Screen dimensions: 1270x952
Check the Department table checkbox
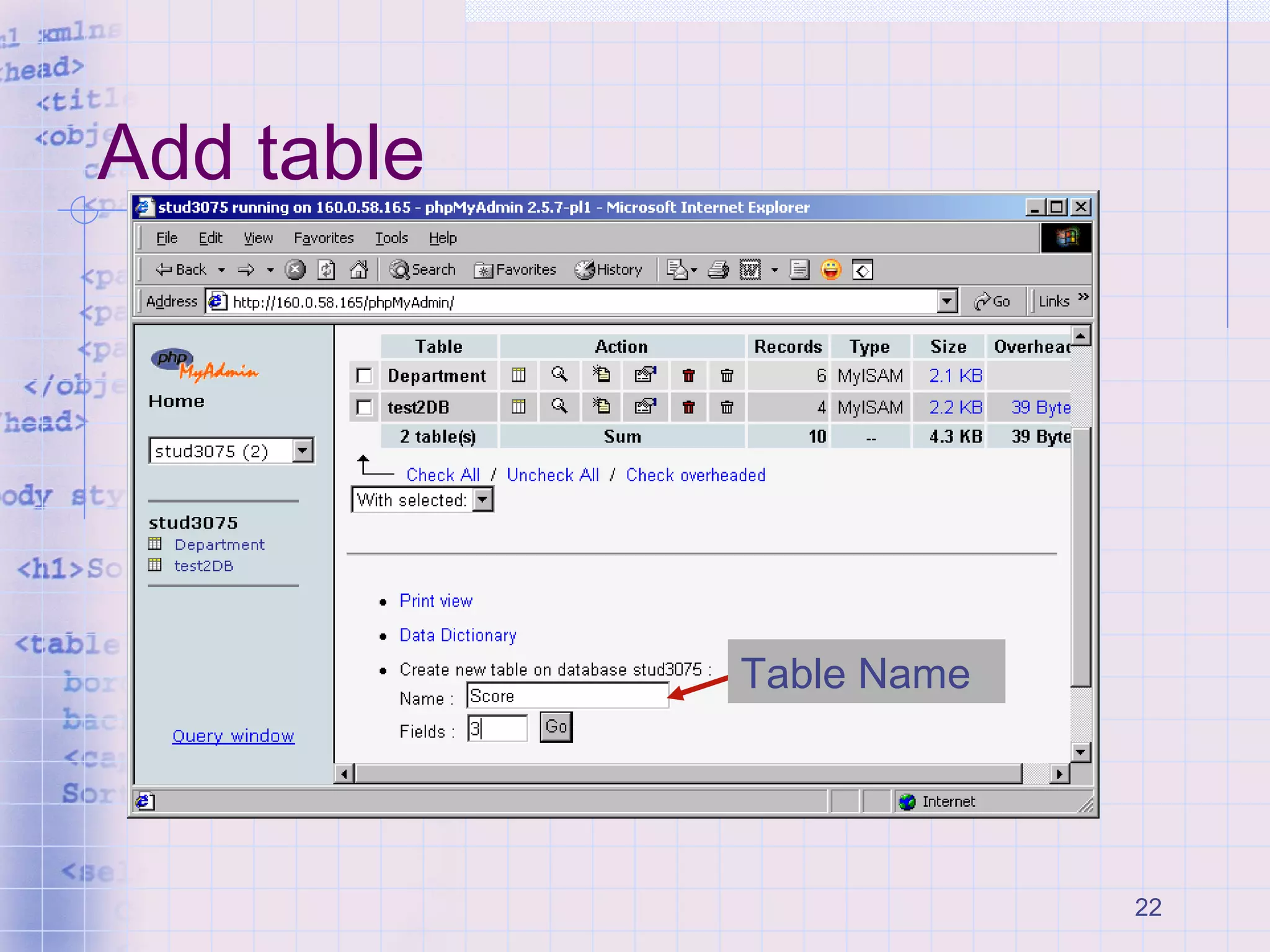pyautogui.click(x=364, y=376)
